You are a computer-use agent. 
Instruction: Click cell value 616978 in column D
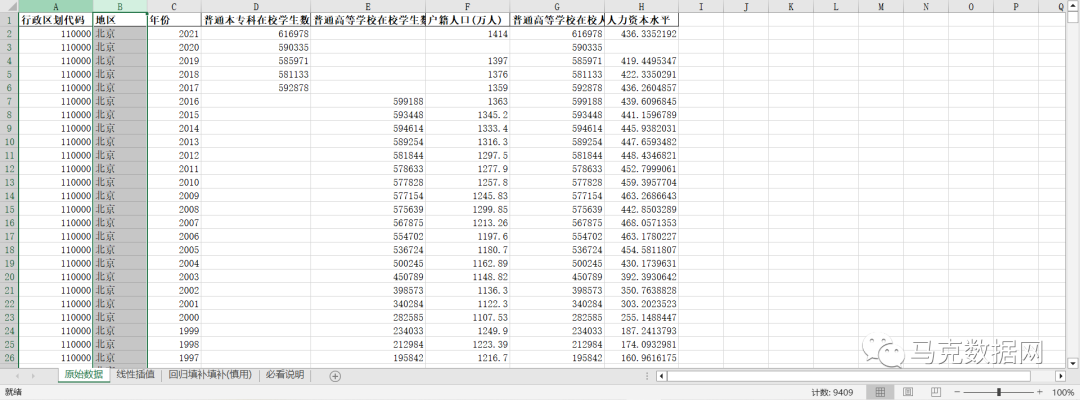coord(256,34)
